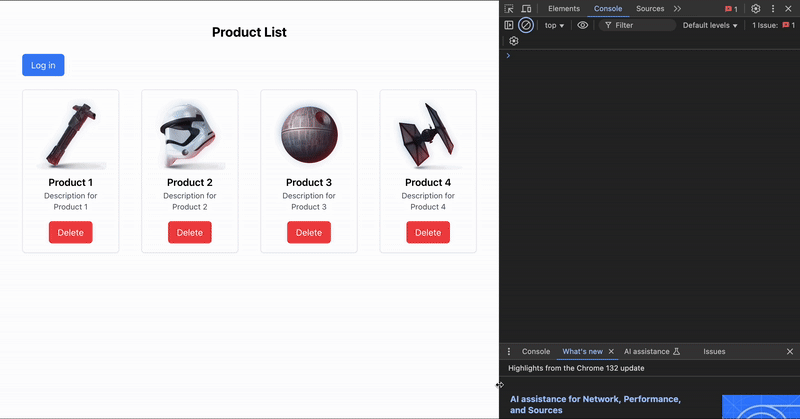
Task: Switch to the Sources tab
Action: coord(650,9)
